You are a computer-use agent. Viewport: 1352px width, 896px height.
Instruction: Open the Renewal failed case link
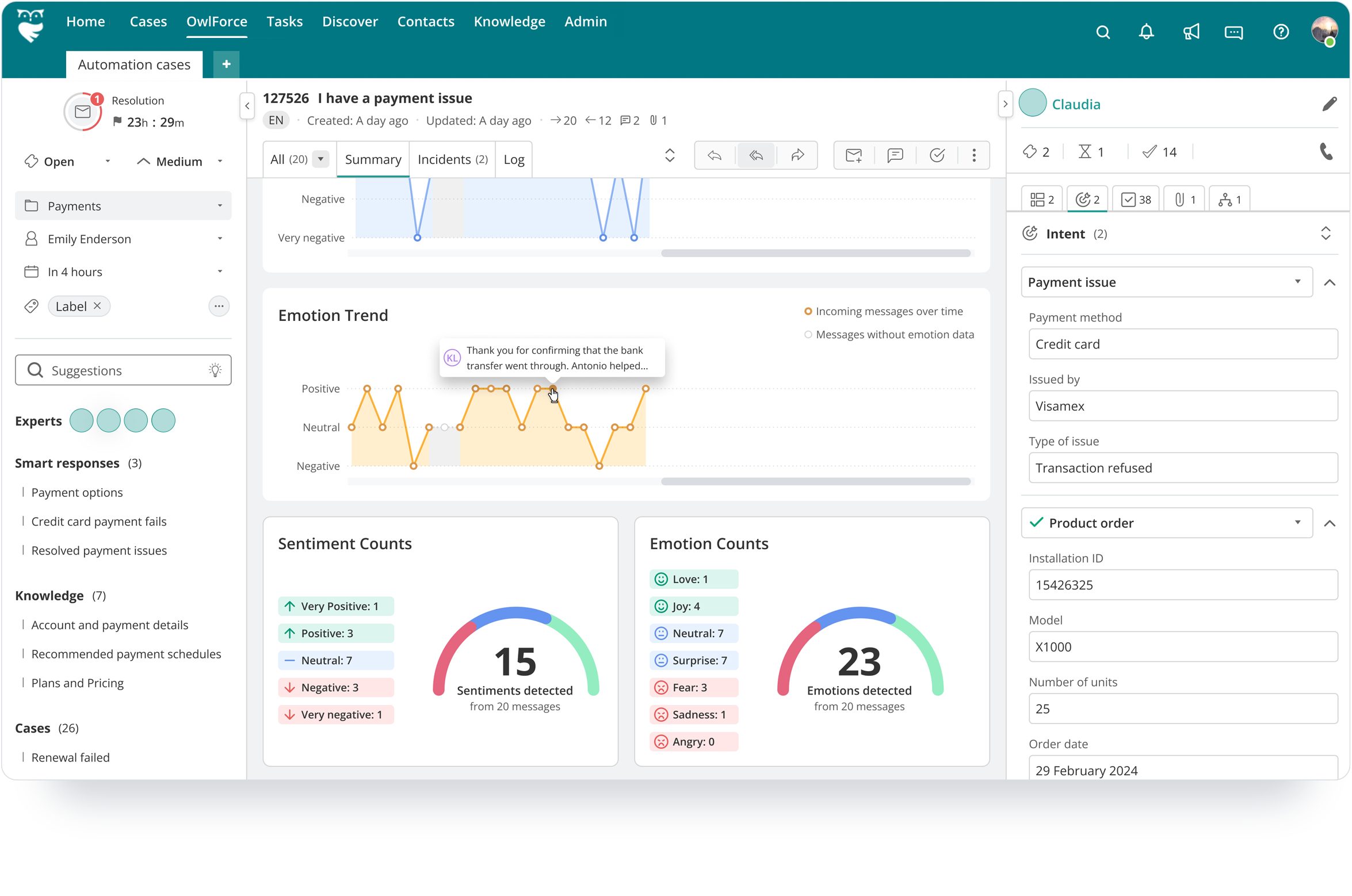click(70, 757)
